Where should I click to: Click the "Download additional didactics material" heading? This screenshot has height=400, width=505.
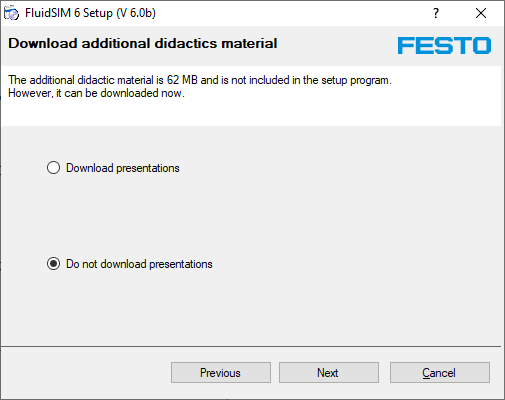click(143, 43)
